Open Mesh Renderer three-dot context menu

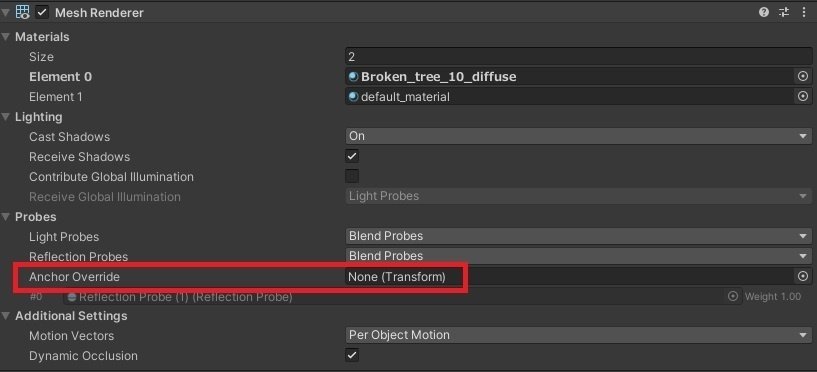click(804, 12)
